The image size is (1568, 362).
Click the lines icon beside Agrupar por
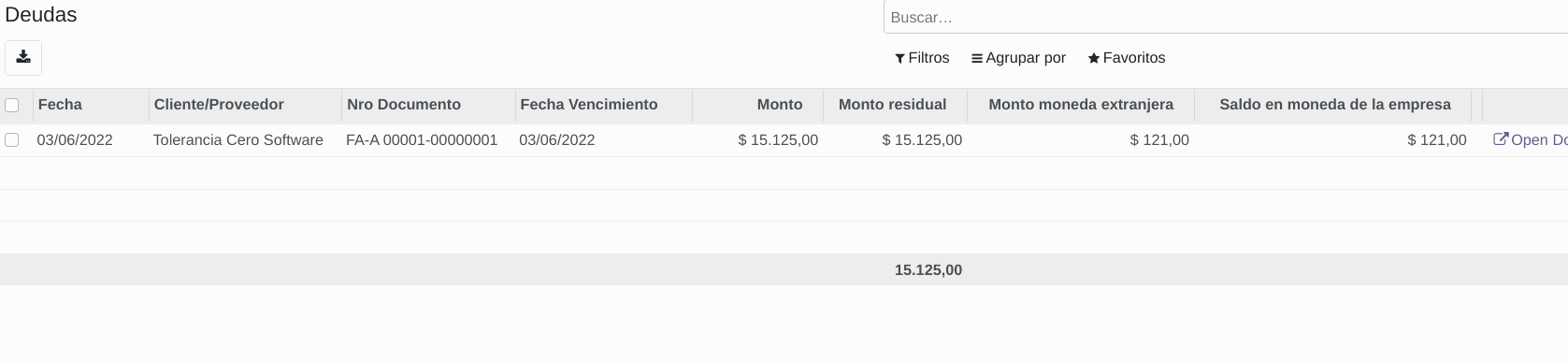(977, 58)
